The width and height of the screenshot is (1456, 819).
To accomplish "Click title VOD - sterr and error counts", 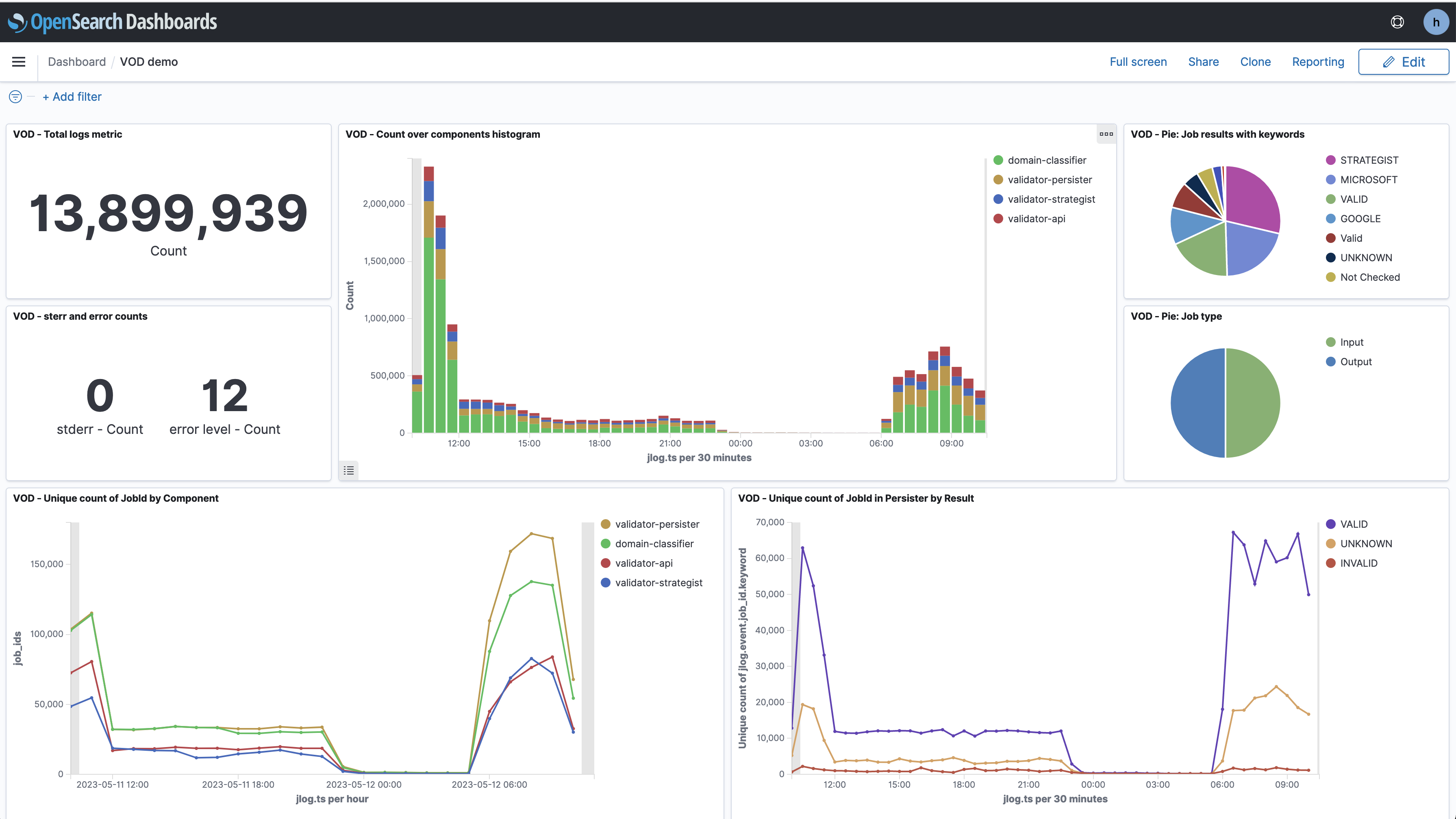I will [80, 316].
